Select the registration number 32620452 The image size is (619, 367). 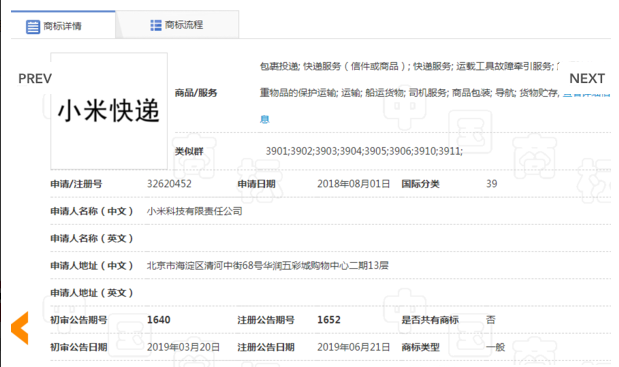[169, 184]
